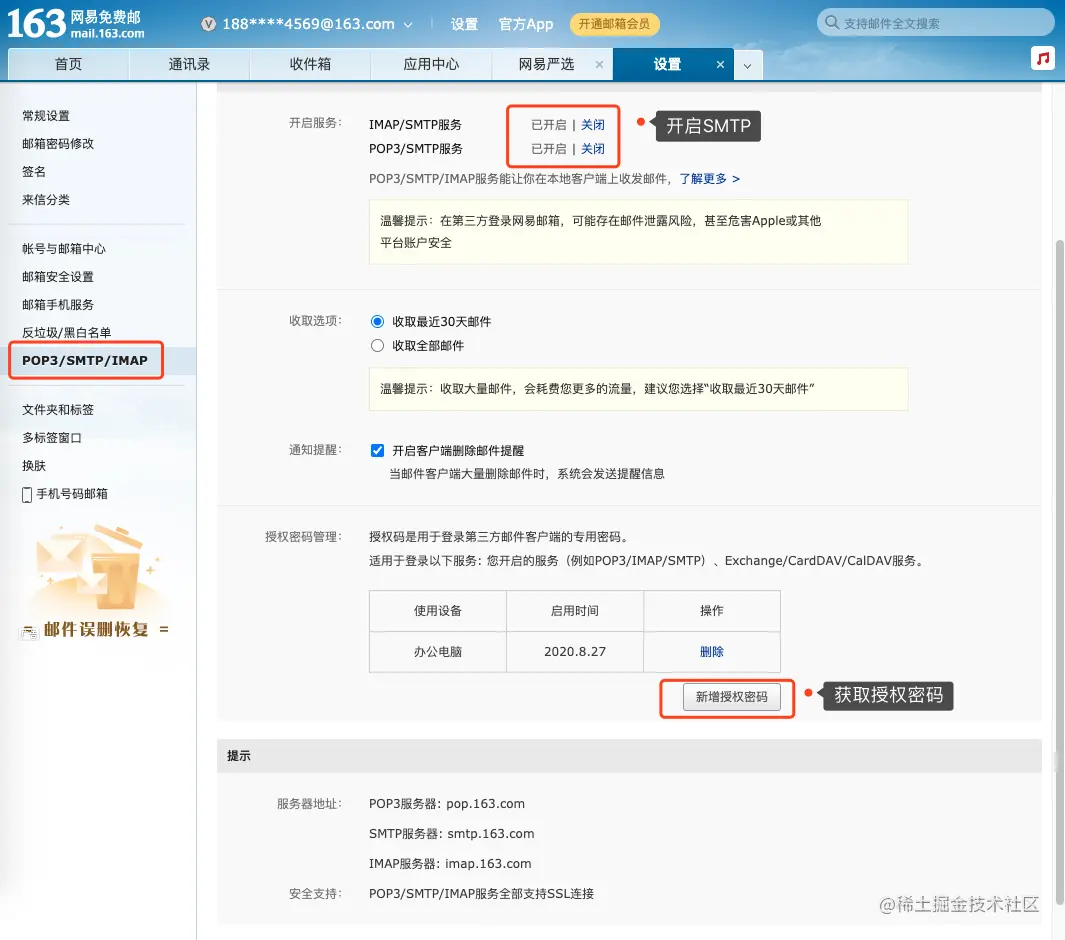Screen dimensions: 1065x940
Task: Switch to the 收件箱 tab
Action: (310, 65)
